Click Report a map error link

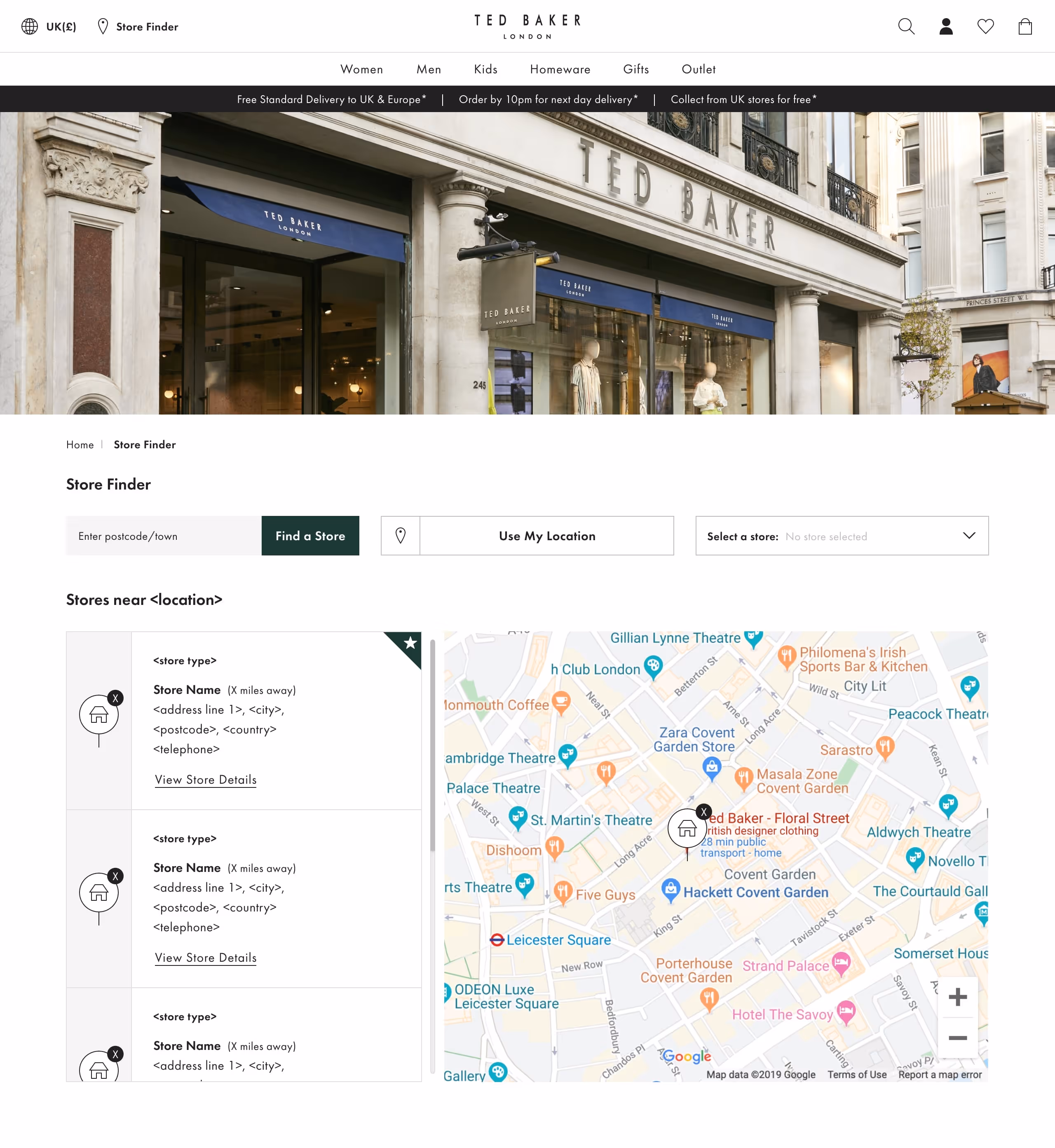[940, 1074]
